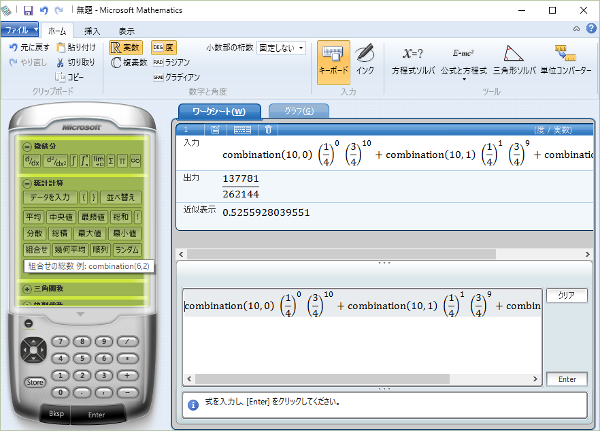Insert a definite integral with limits

coord(85,161)
